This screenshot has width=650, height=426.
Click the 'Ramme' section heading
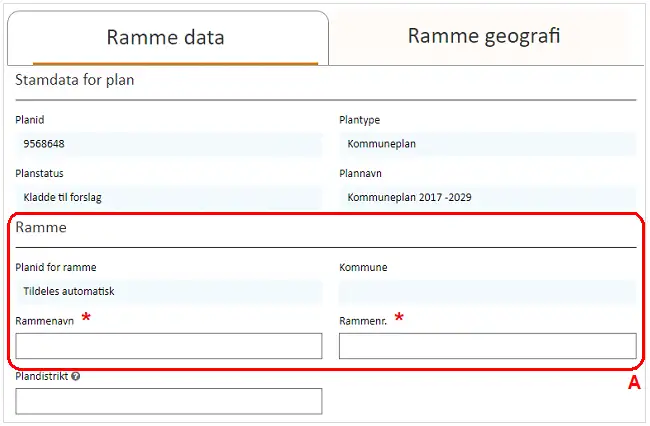click(41, 227)
